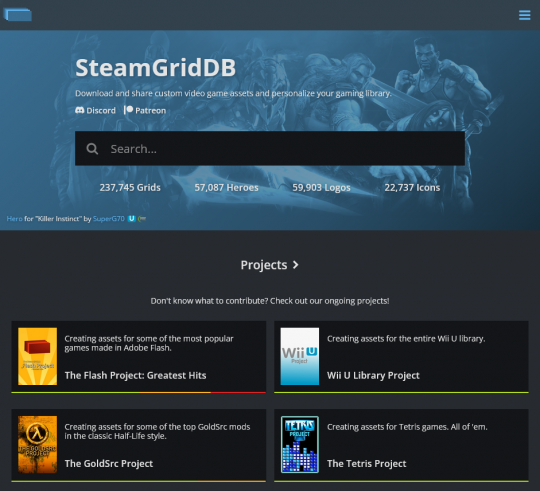
Task: Open the hamburger menu icon
Action: [525, 15]
